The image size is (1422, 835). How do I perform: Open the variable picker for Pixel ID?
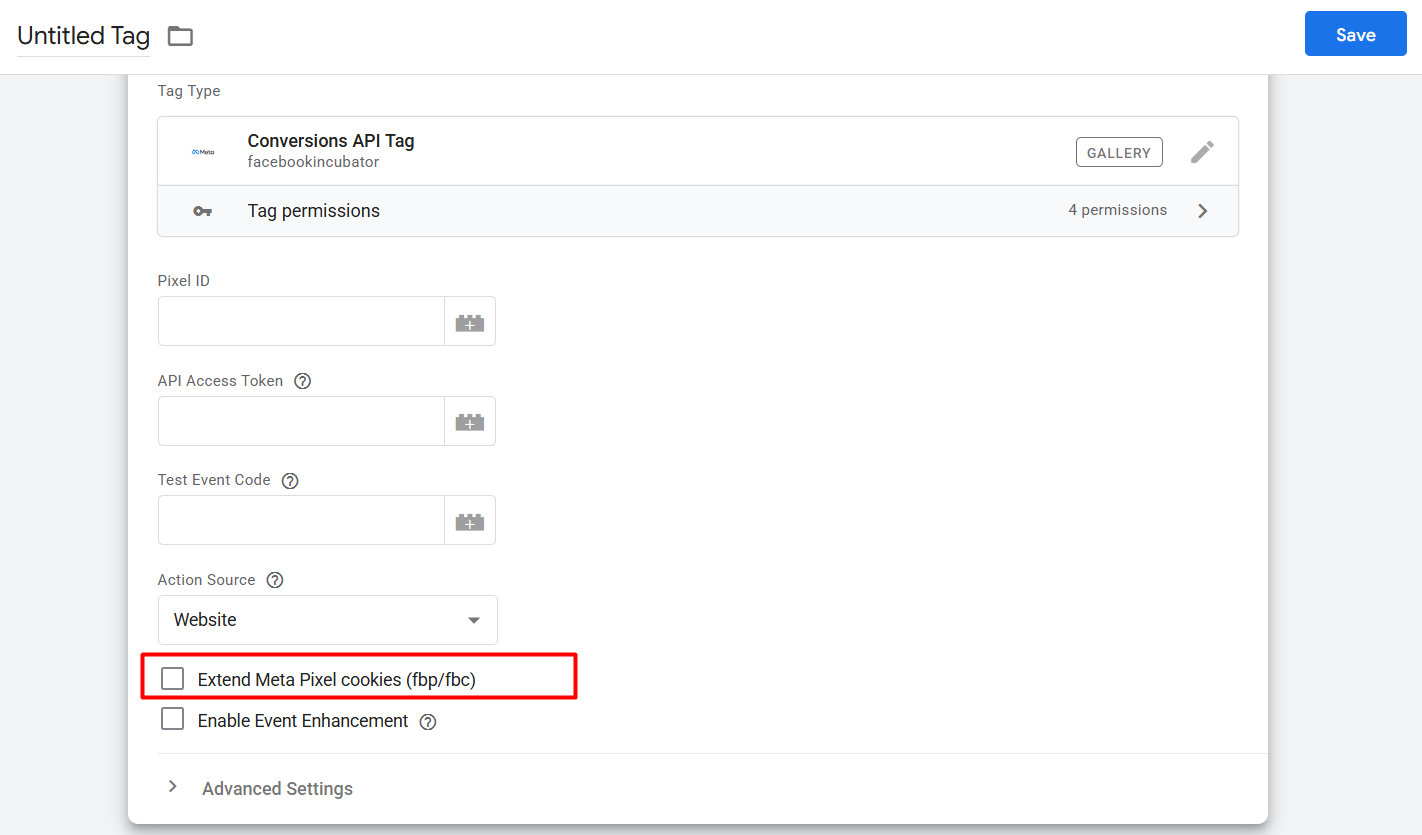click(469, 322)
